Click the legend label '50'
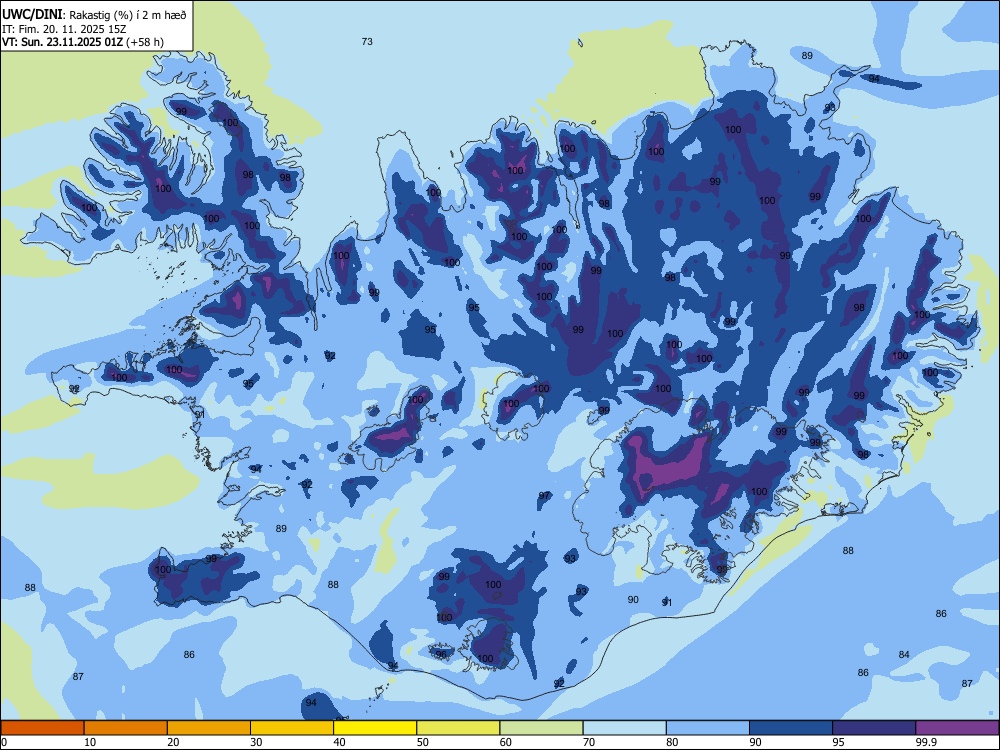The image size is (1000, 750). tap(423, 742)
